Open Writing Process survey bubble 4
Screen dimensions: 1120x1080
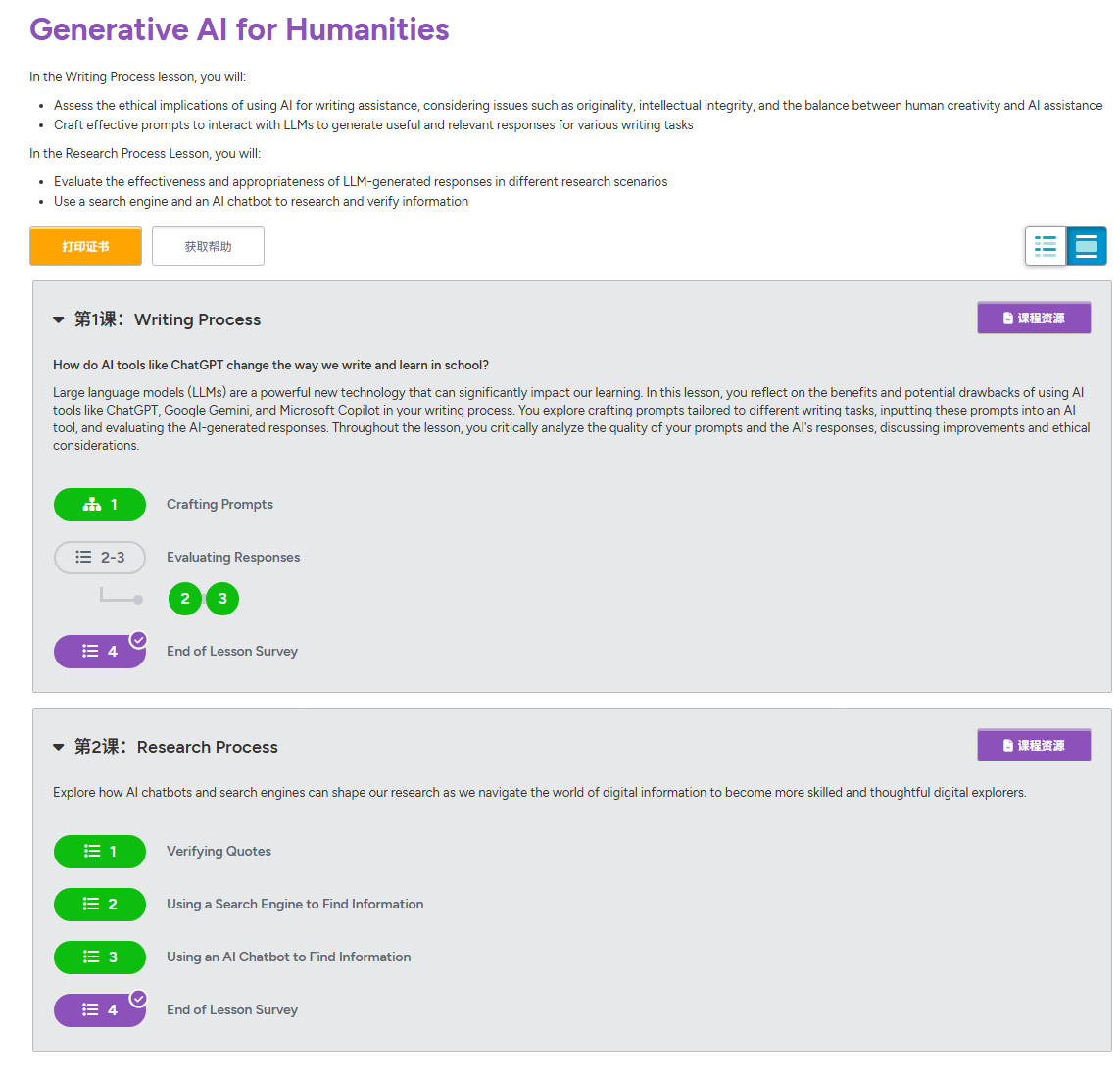[x=100, y=652]
